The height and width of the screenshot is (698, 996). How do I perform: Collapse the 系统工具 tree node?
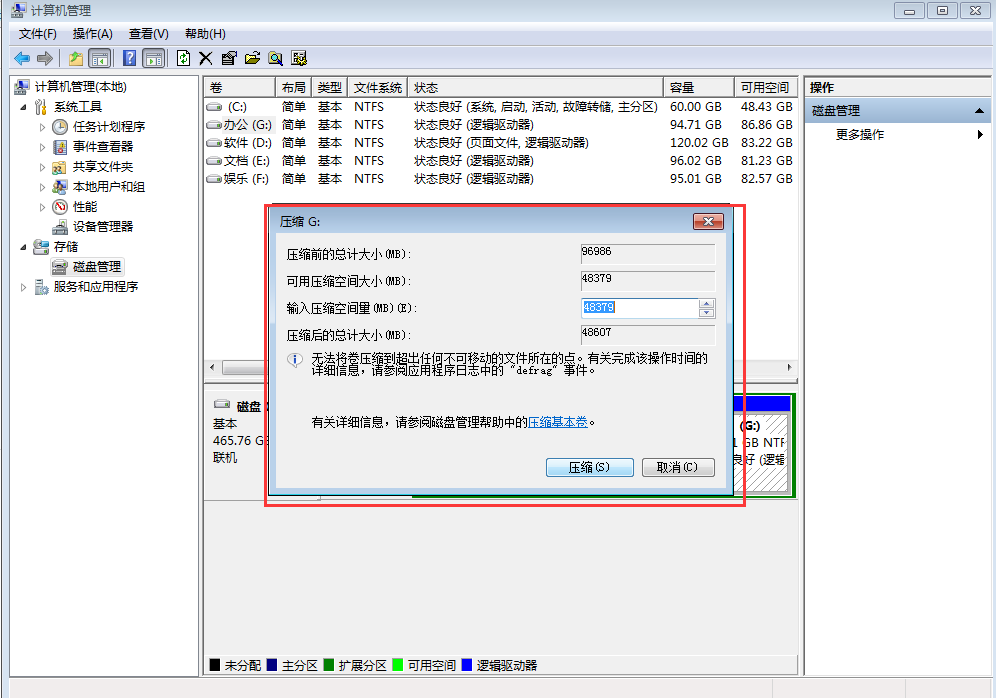pyautogui.click(x=24, y=107)
